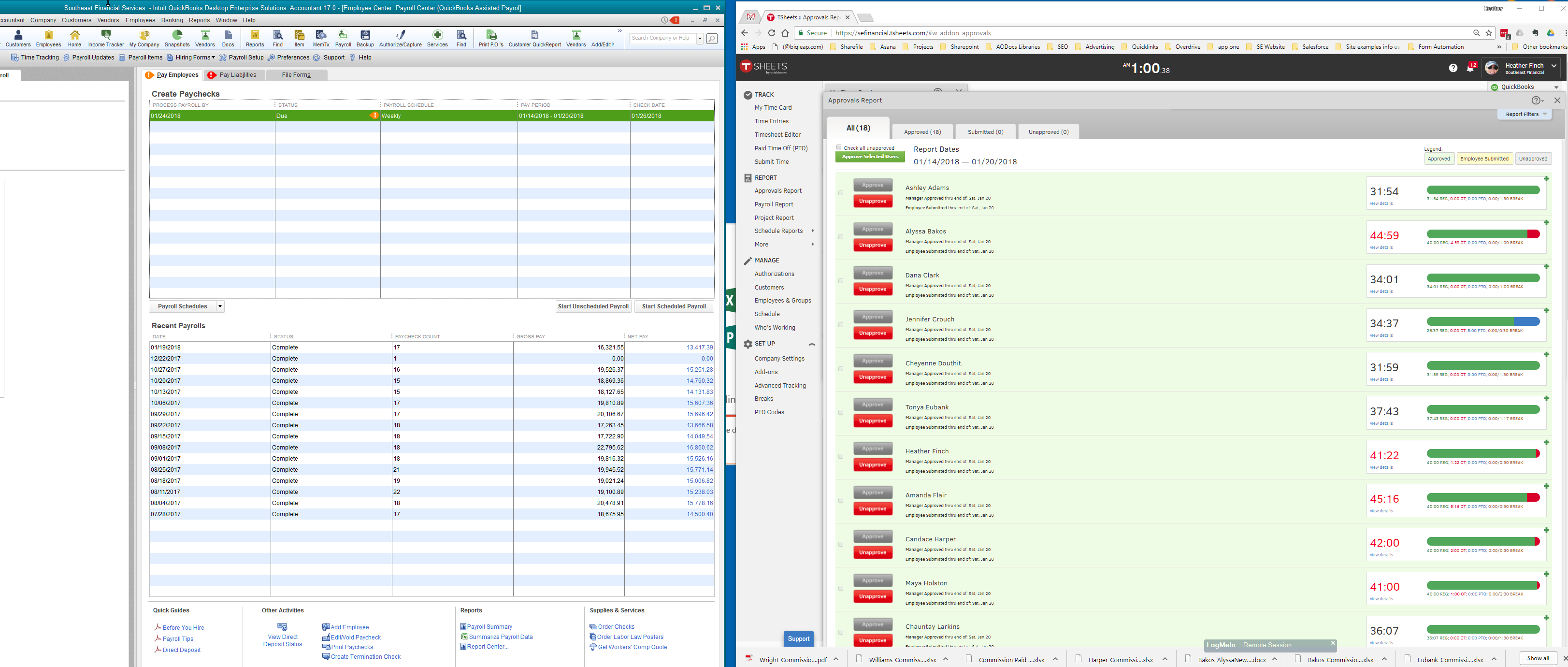The image size is (1568, 667).
Task: Collapse the SET UP section
Action: point(811,344)
